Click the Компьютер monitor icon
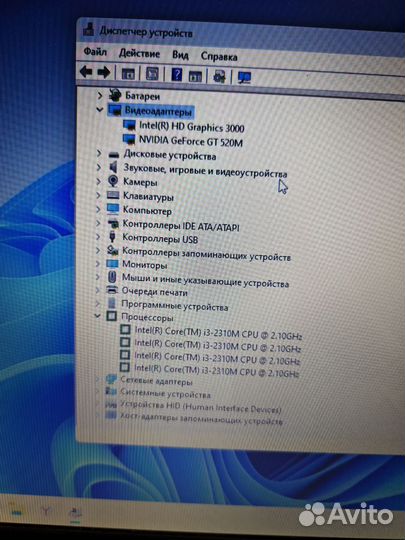 click(113, 209)
